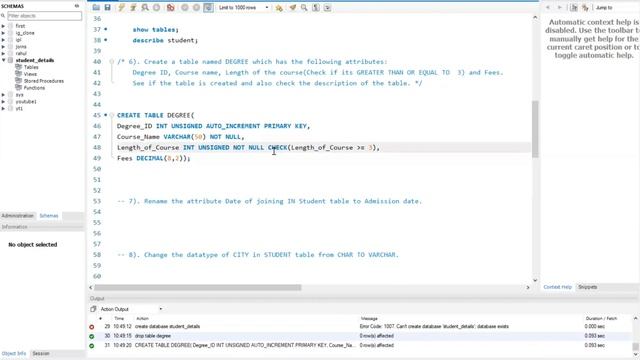Select Views under student_details

(30, 74)
